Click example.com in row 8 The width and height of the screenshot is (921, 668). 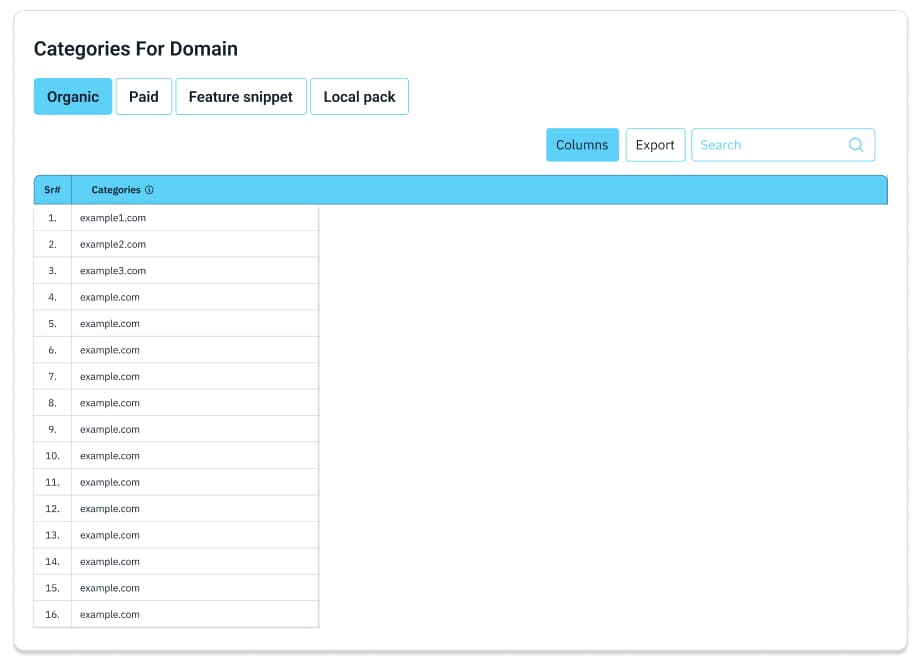(110, 403)
